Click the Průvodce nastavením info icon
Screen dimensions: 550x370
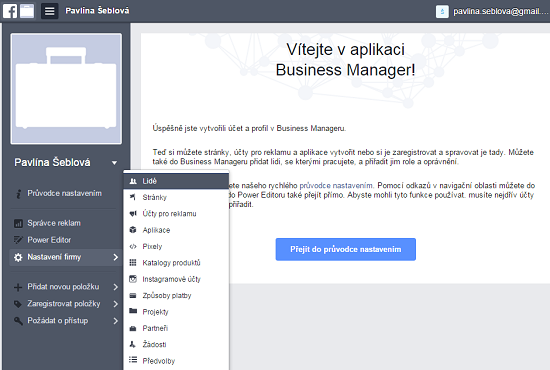(18, 194)
